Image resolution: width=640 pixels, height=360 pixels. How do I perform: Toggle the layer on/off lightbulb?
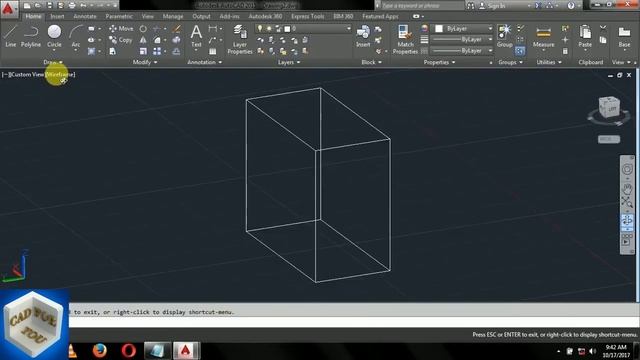(260, 29)
